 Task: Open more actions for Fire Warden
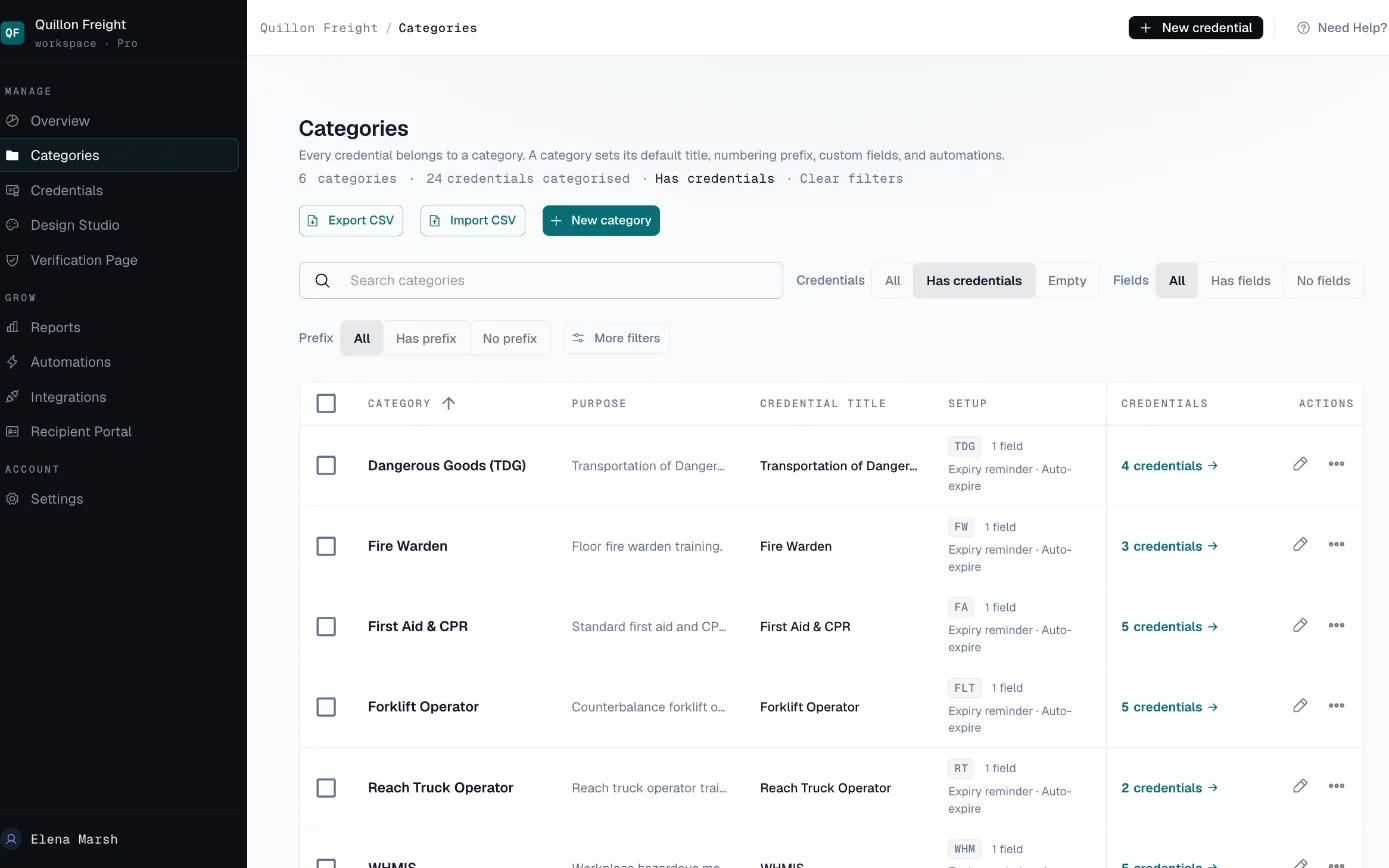(x=1336, y=545)
